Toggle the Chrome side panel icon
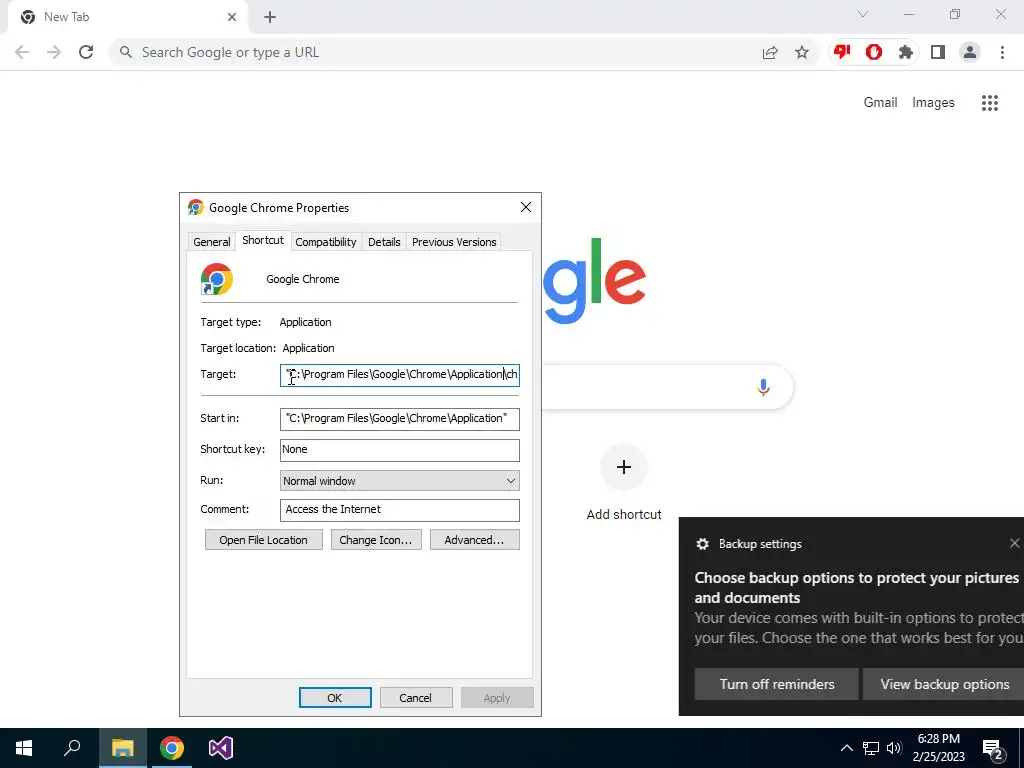 click(x=938, y=52)
